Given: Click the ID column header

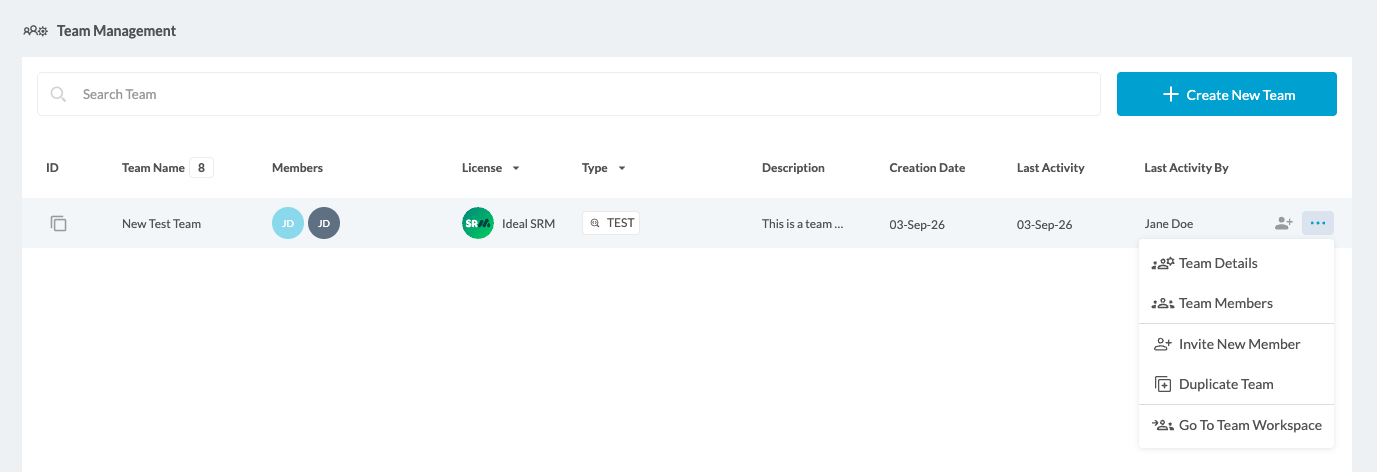Looking at the screenshot, I should tap(52, 168).
